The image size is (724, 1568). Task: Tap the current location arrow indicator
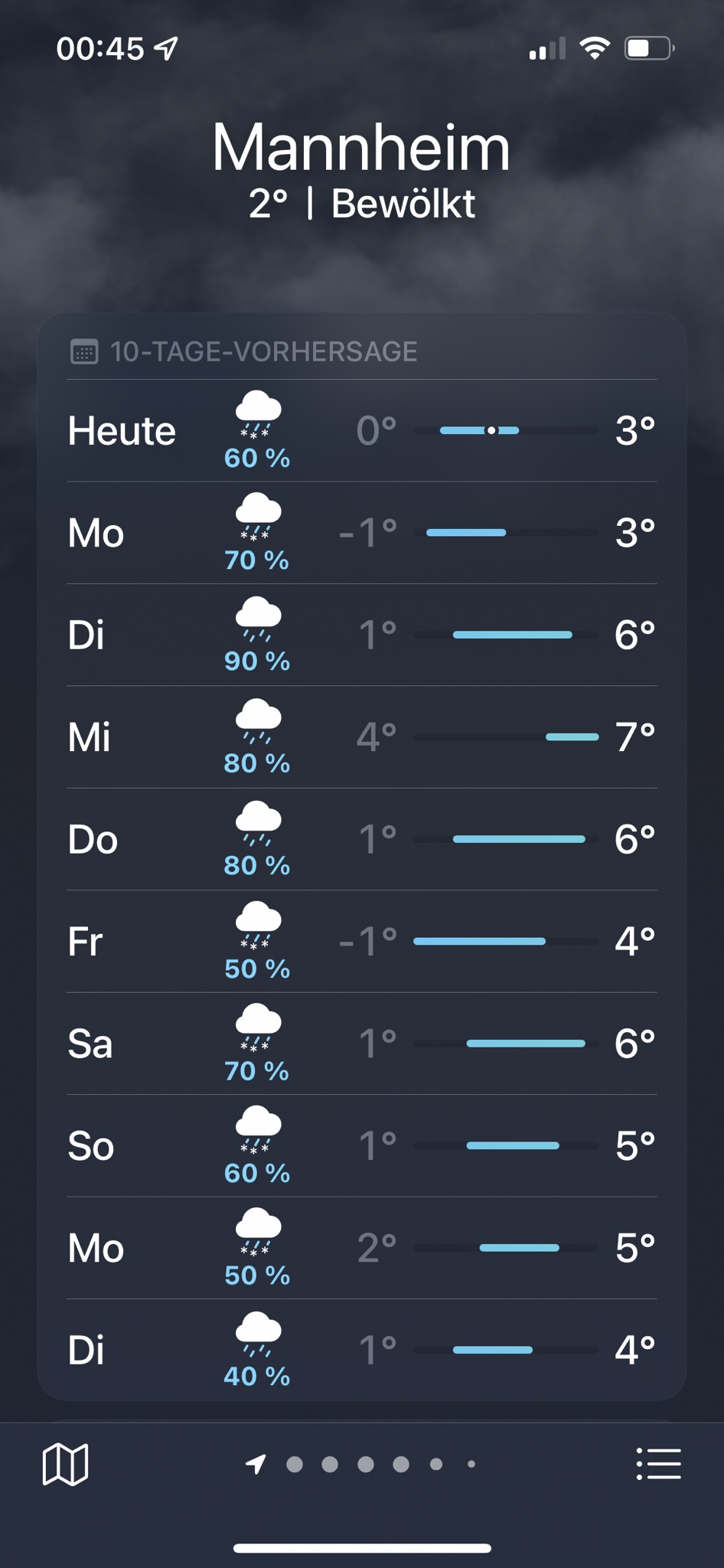point(256,1464)
